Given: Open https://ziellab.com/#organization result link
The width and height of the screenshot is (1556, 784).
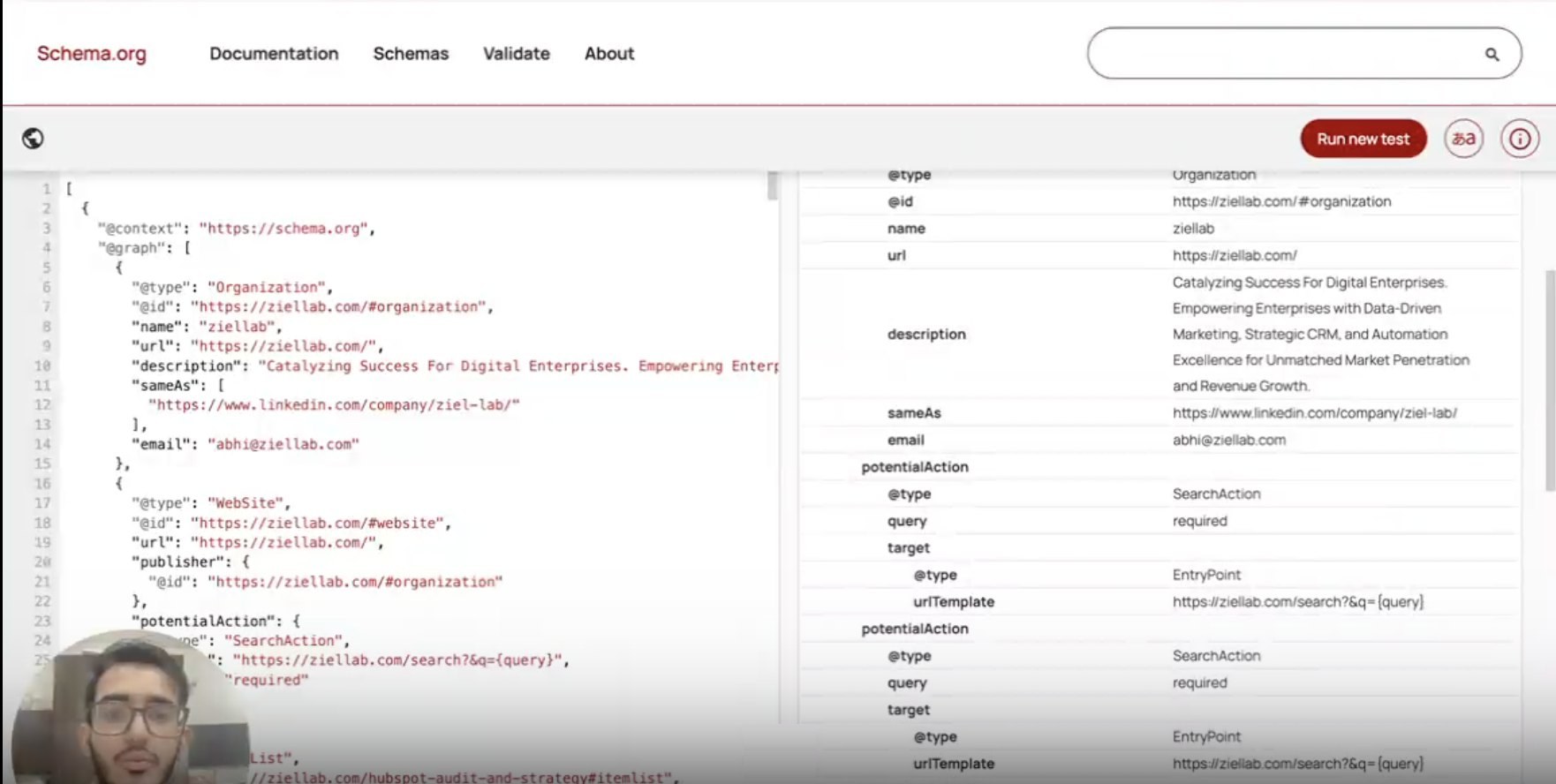Looking at the screenshot, I should coord(1281,201).
